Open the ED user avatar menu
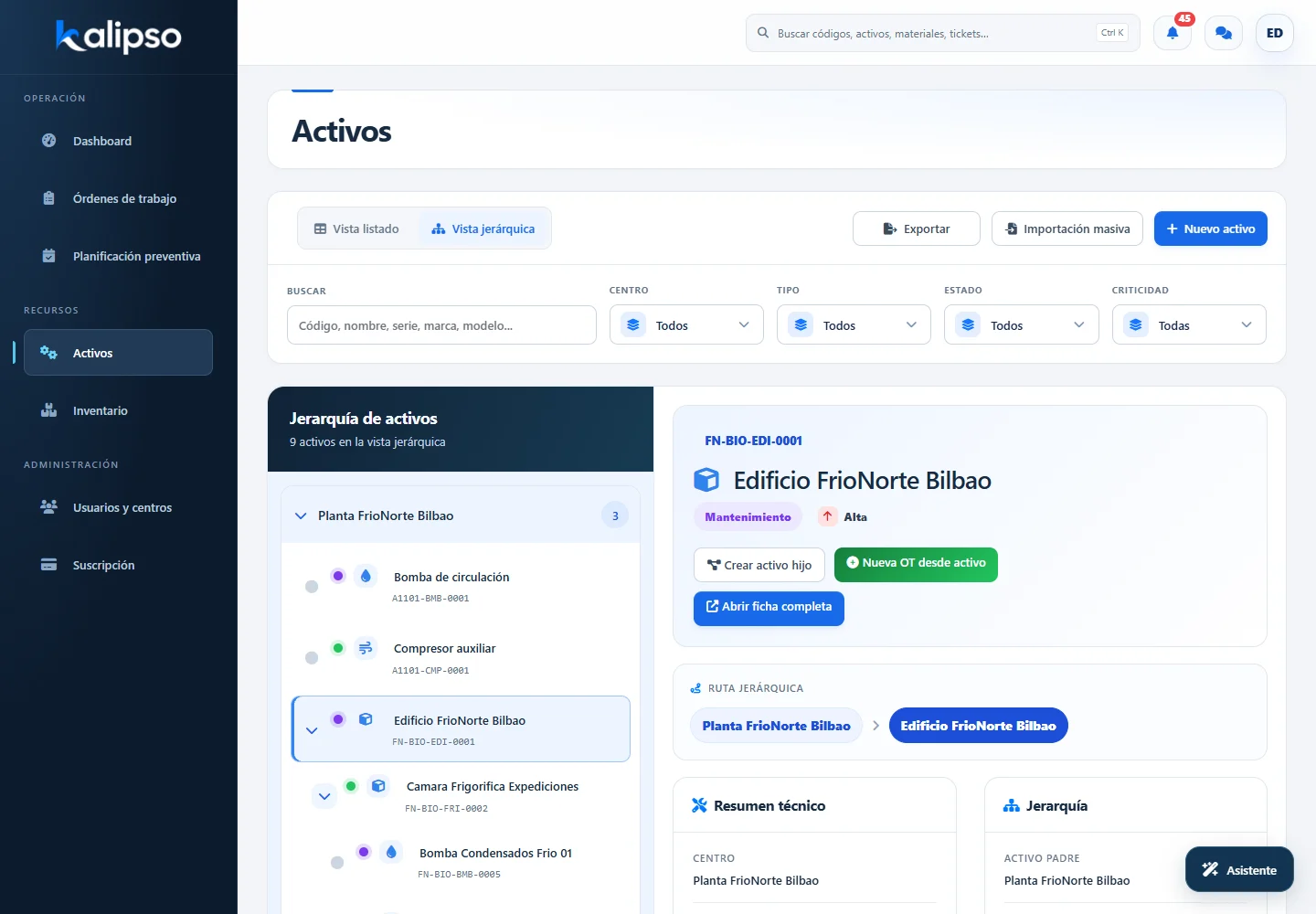The image size is (1316, 914). [1274, 33]
